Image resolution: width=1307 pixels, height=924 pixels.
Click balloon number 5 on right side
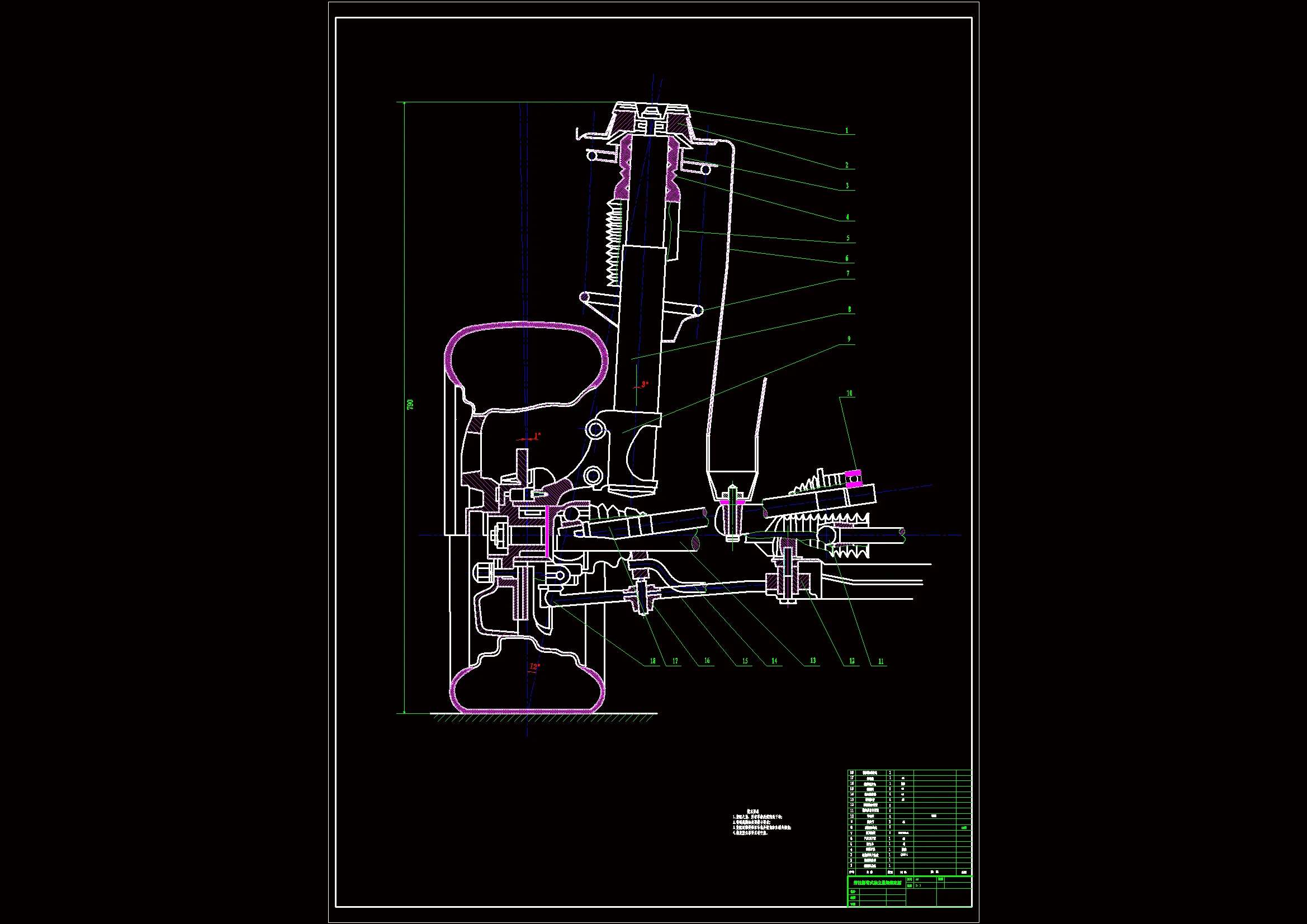point(847,239)
